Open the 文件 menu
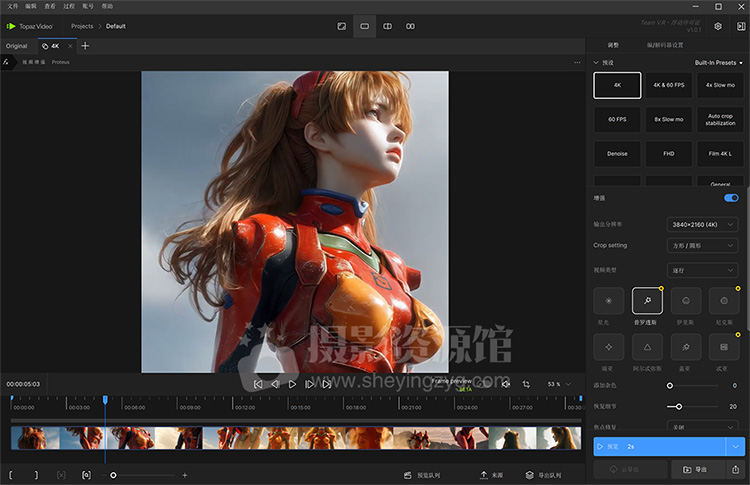 coord(13,6)
